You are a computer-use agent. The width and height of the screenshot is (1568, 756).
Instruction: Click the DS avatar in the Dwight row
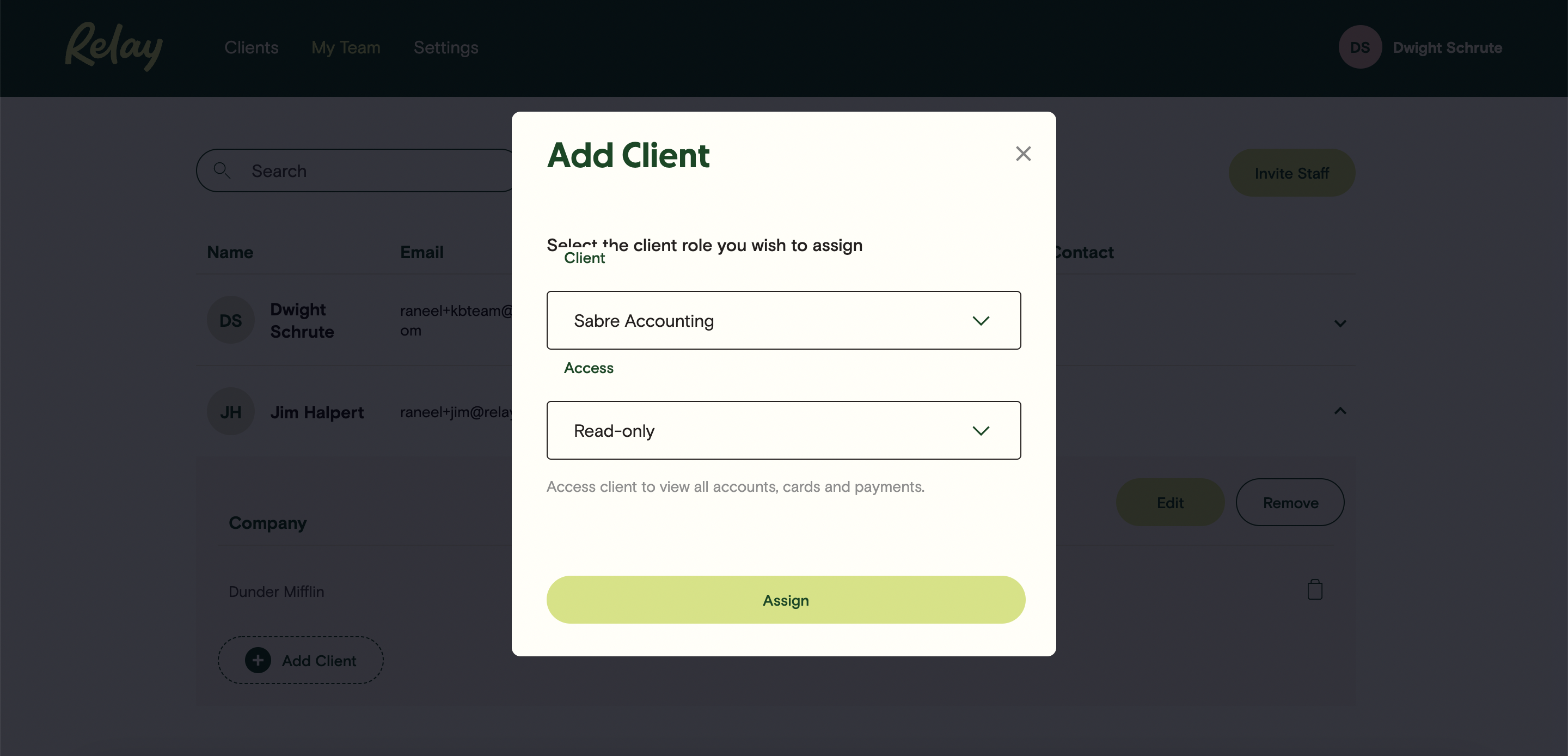click(x=230, y=320)
